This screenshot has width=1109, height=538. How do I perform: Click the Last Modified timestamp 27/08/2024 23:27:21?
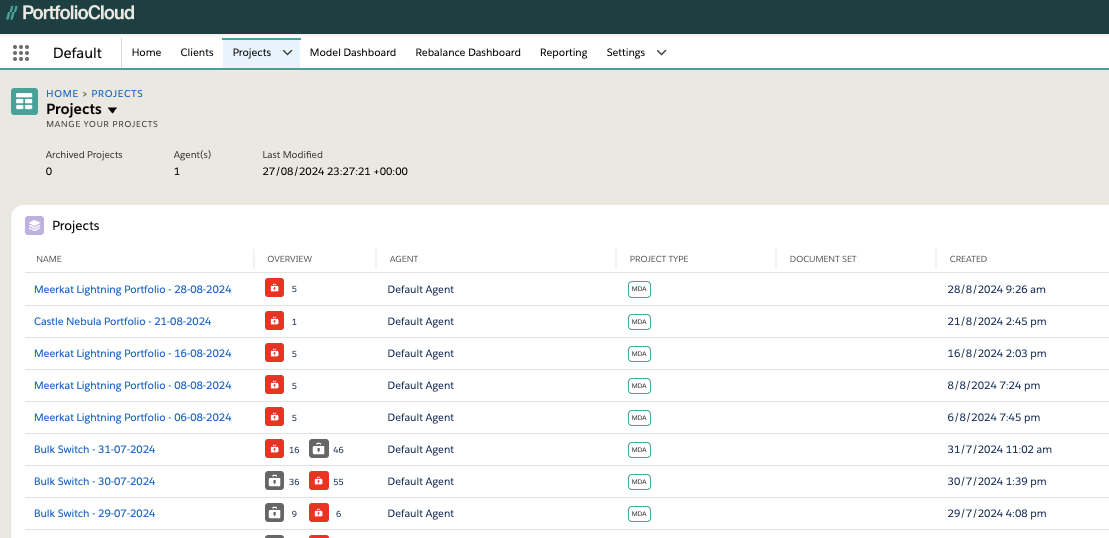pos(335,171)
